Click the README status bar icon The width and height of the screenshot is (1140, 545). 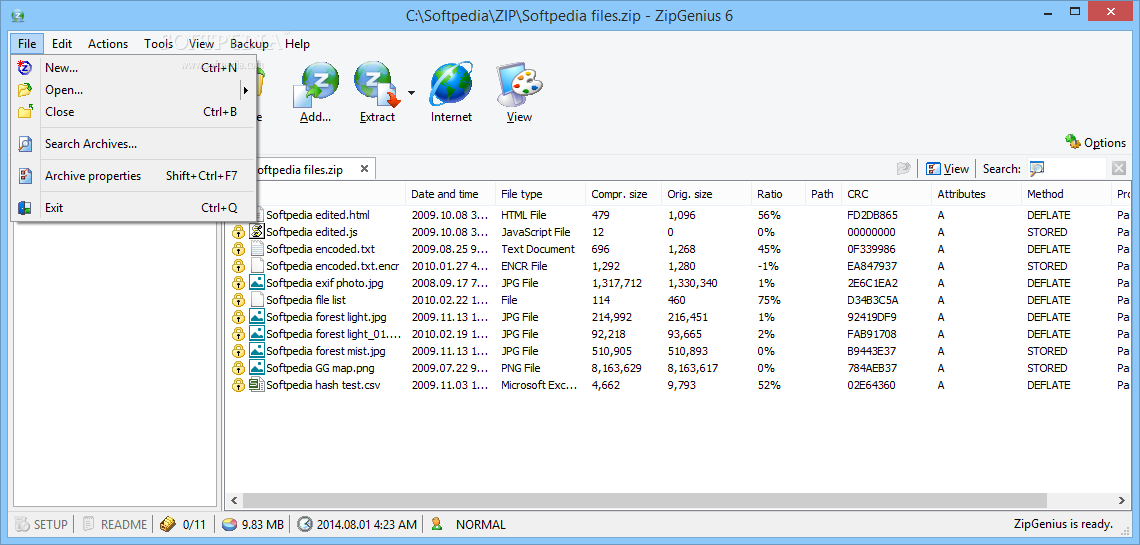89,524
